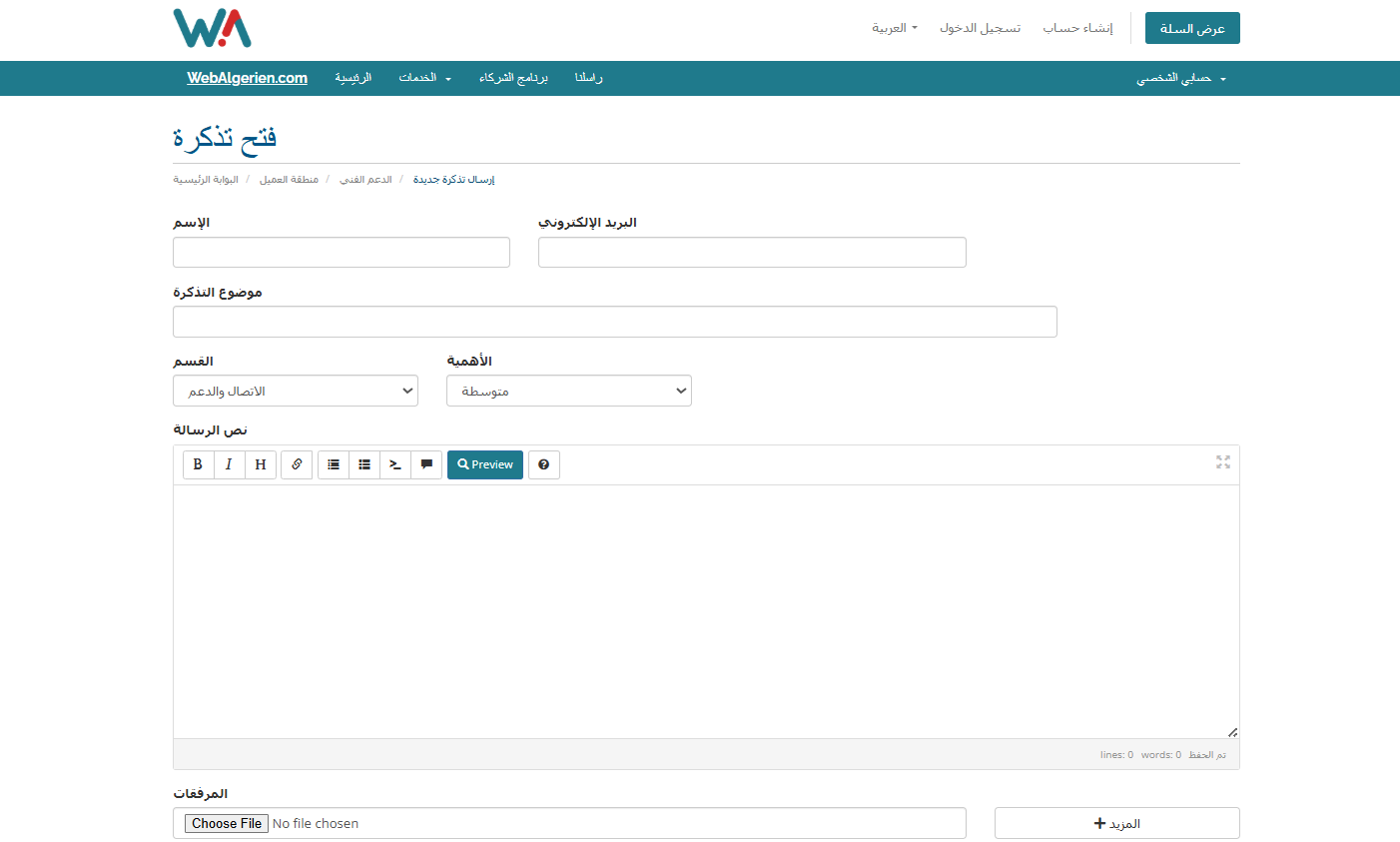Image resolution: width=1400 pixels, height=842 pixels.
Task: Expand the العربية language selector
Action: pyautogui.click(x=894, y=28)
